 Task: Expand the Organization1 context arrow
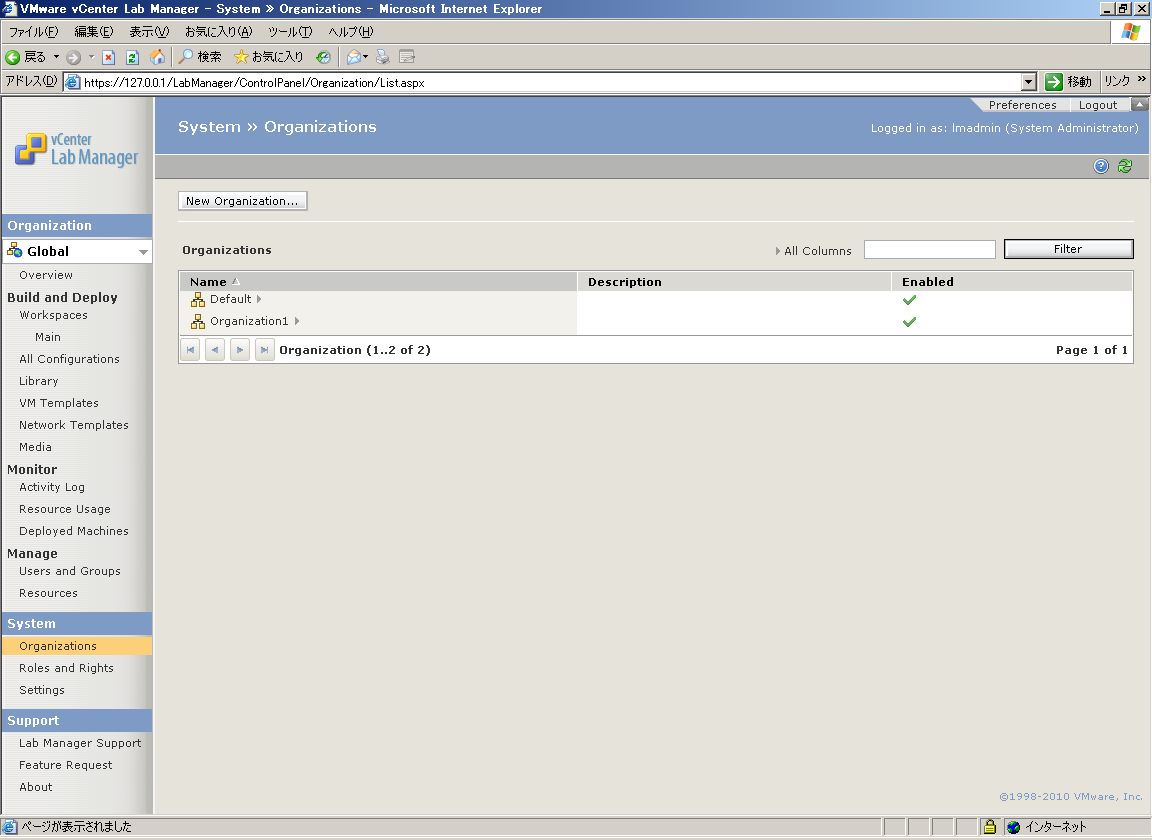(x=297, y=321)
